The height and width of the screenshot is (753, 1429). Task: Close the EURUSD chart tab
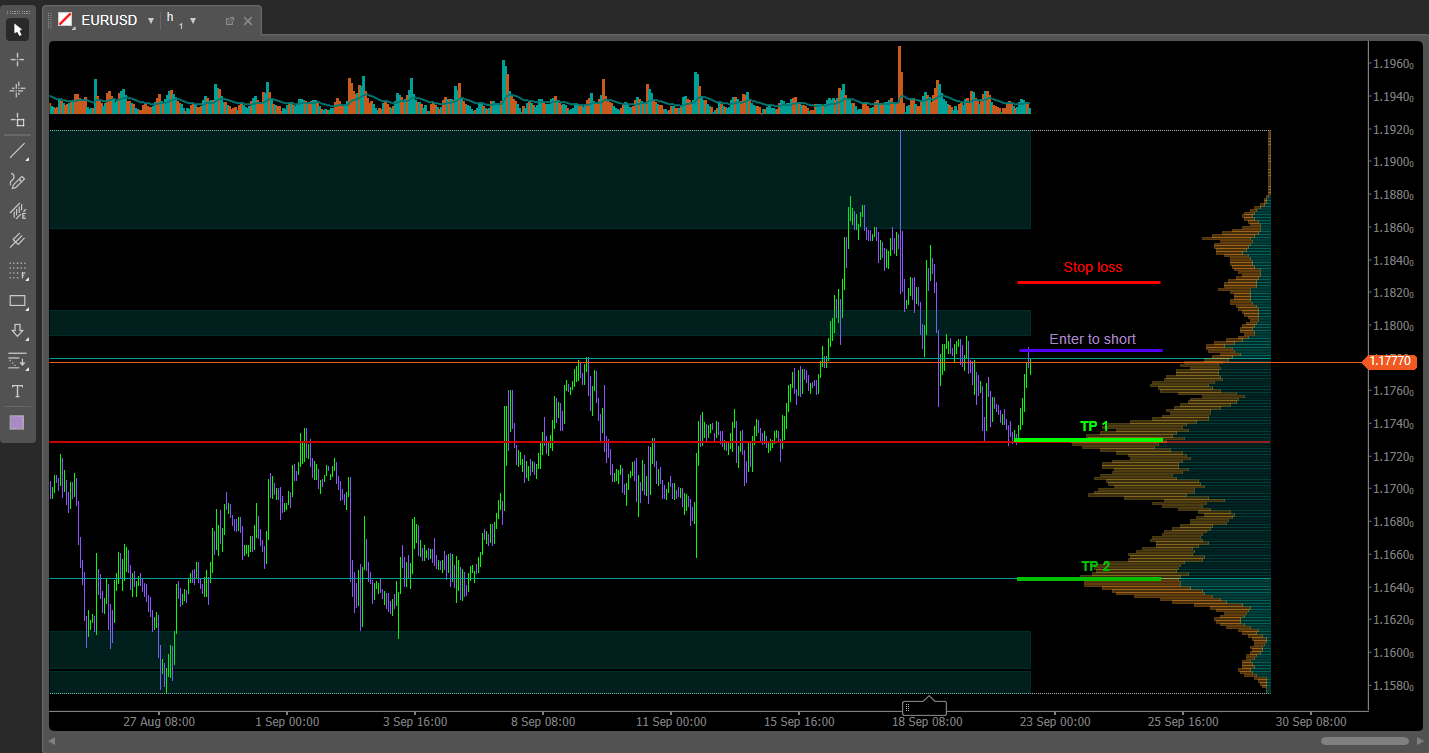(x=248, y=20)
